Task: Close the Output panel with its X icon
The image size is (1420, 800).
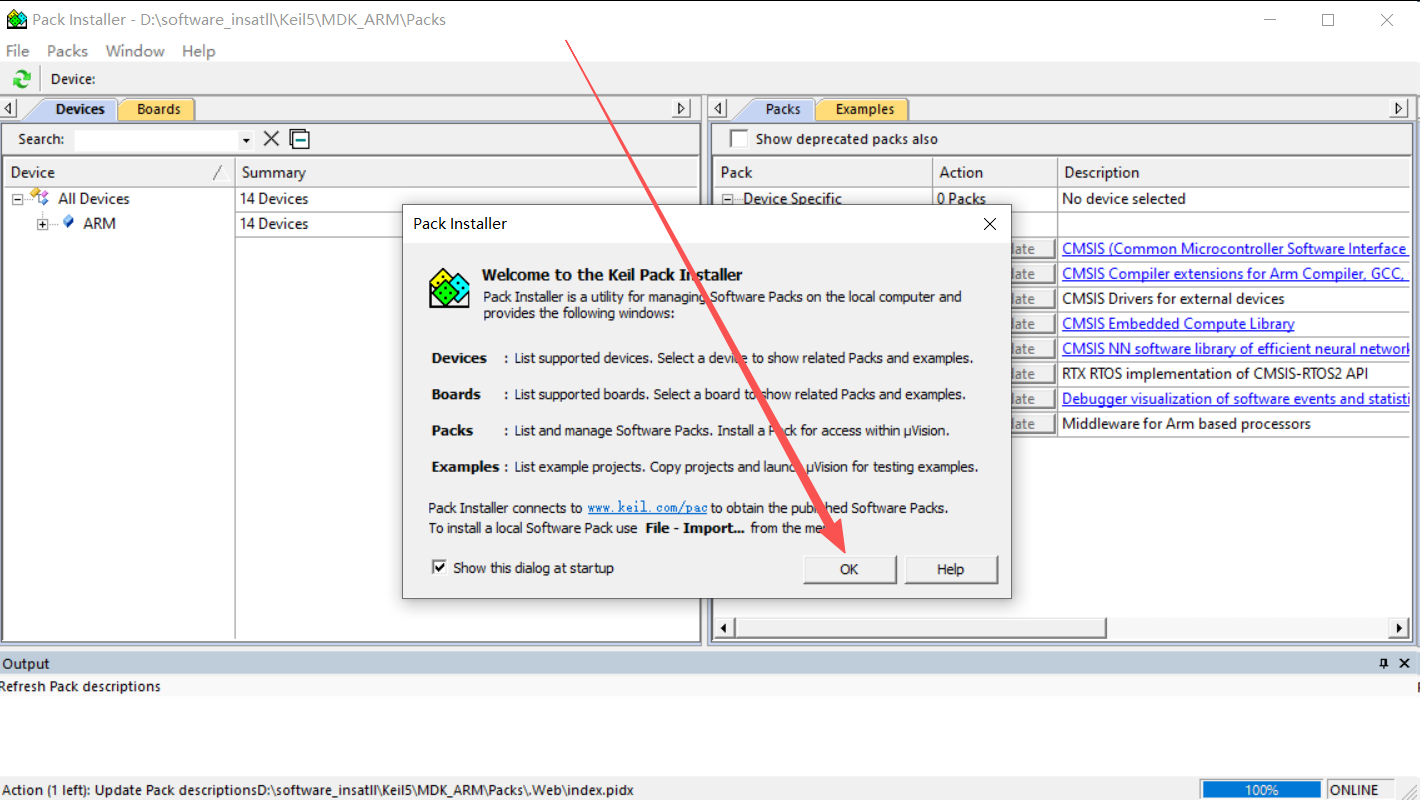Action: 1405,663
